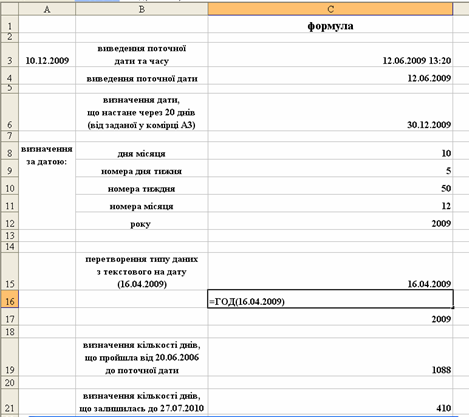This screenshot has height=418, width=470.
Task: Select cell with value 30.12.2009
Action: tap(330, 112)
